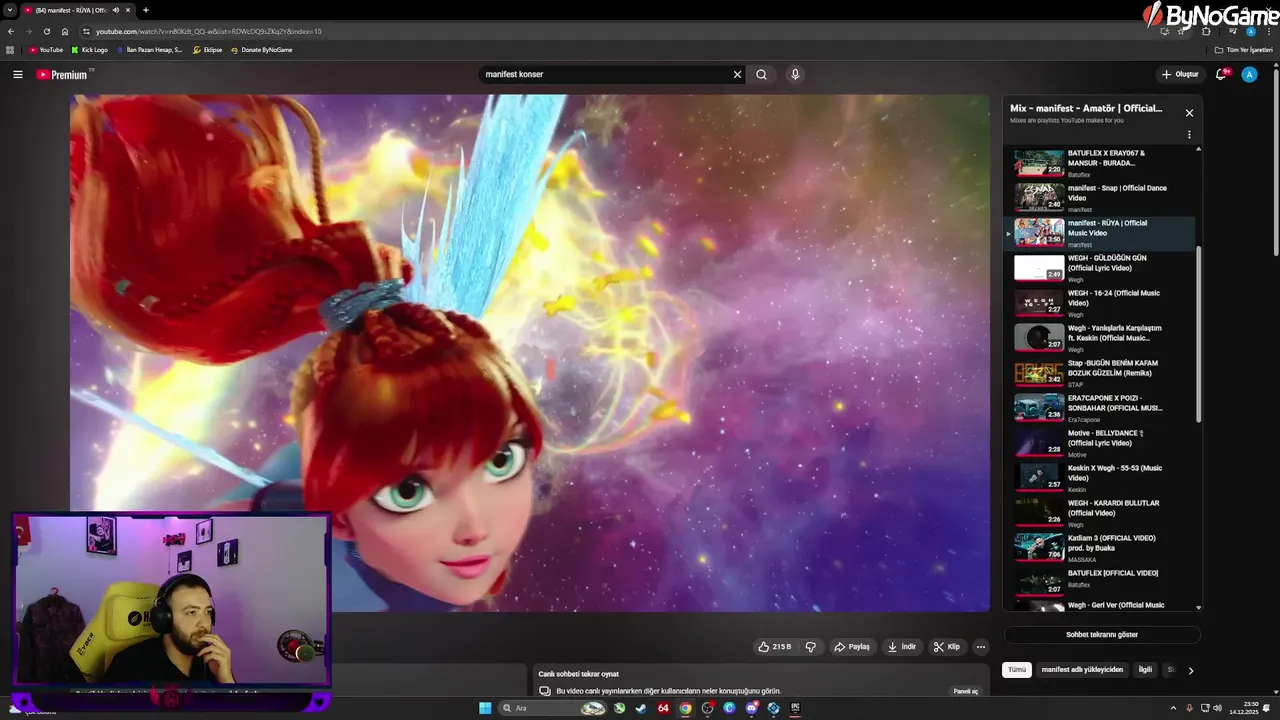
Task: Open more video actions ellipsis
Action: coord(981,647)
